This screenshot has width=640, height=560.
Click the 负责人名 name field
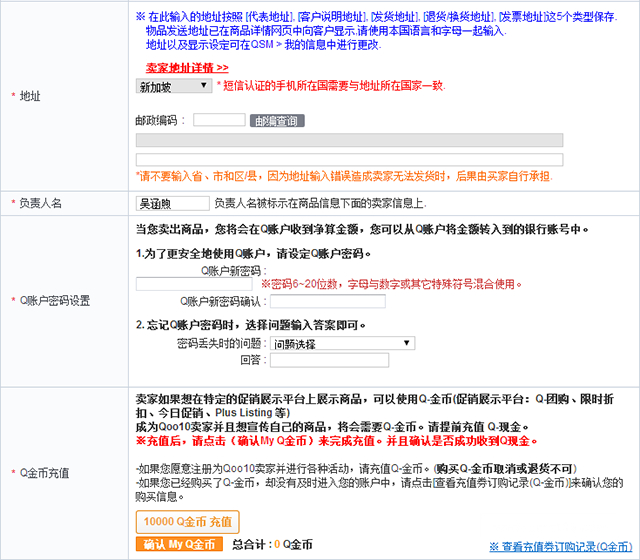(x=171, y=203)
